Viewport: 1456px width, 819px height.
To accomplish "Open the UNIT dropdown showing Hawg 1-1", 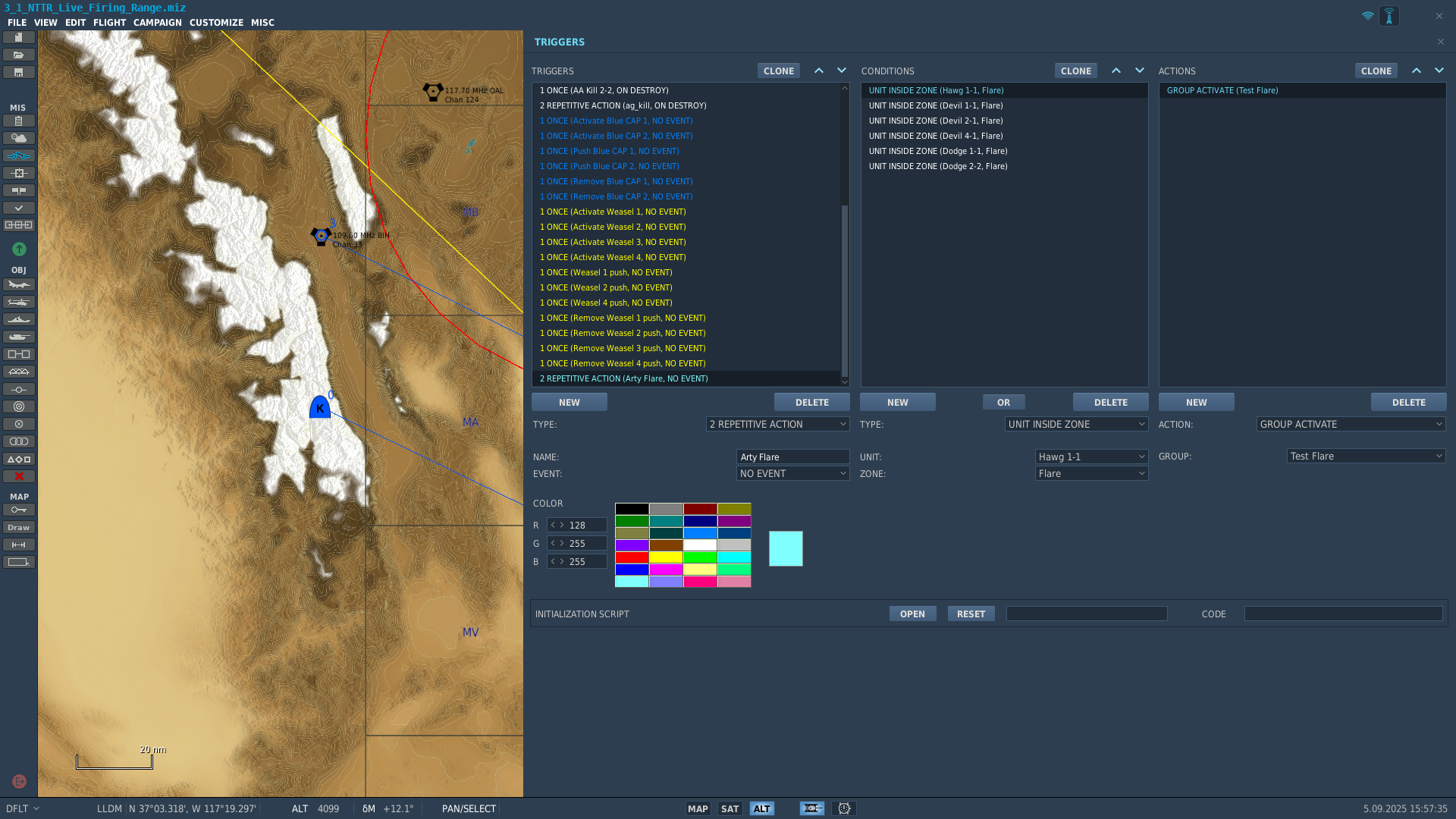I will [x=1091, y=457].
